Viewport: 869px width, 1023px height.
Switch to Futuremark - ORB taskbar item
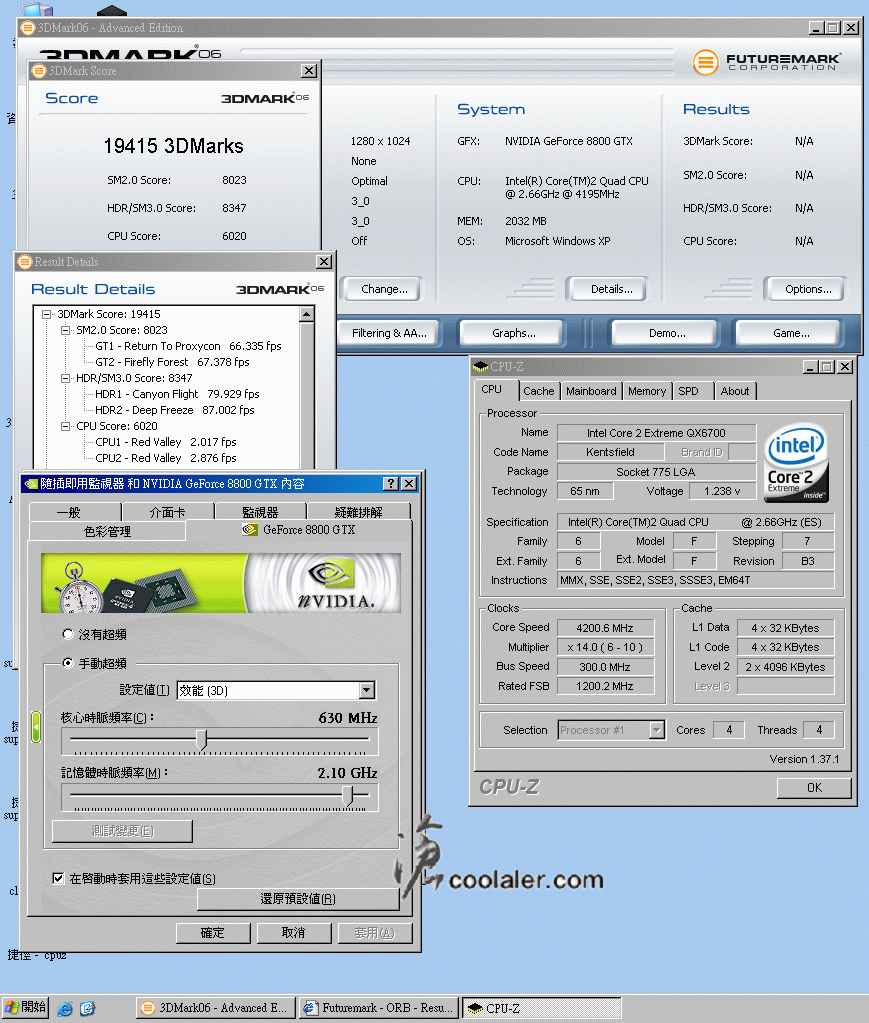click(379, 1008)
